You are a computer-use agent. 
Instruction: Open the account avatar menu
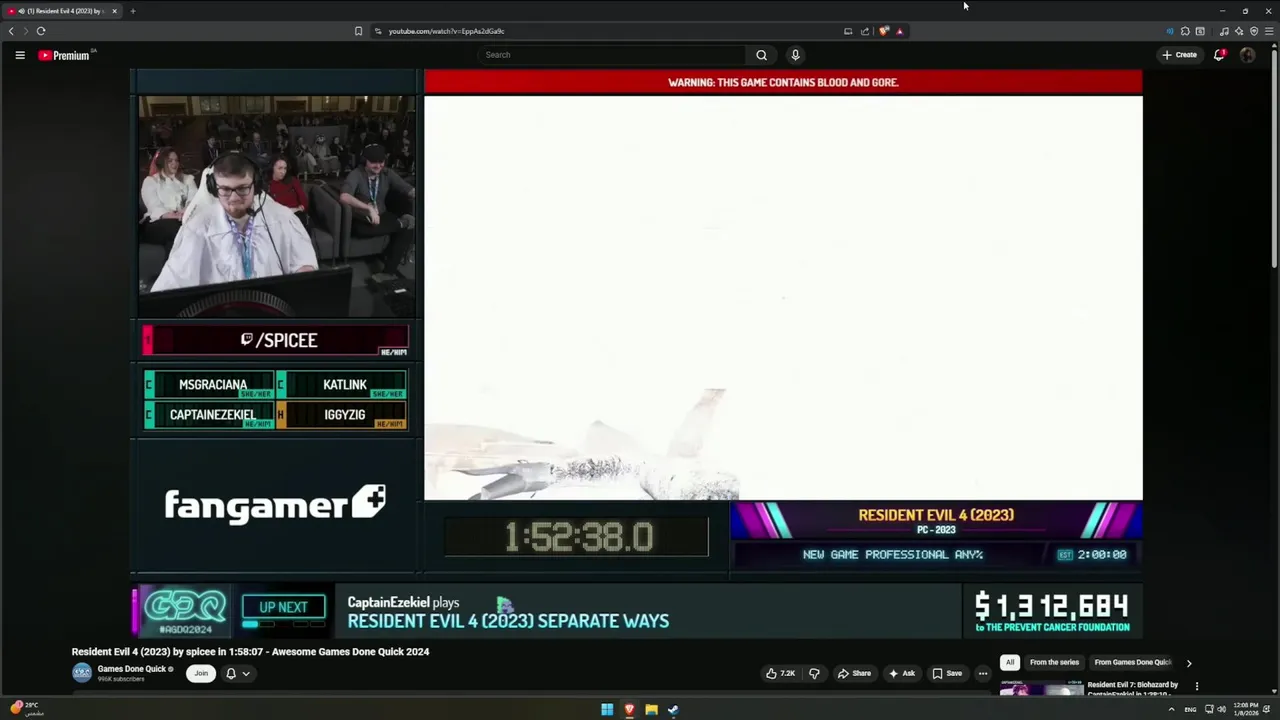pyautogui.click(x=1247, y=55)
